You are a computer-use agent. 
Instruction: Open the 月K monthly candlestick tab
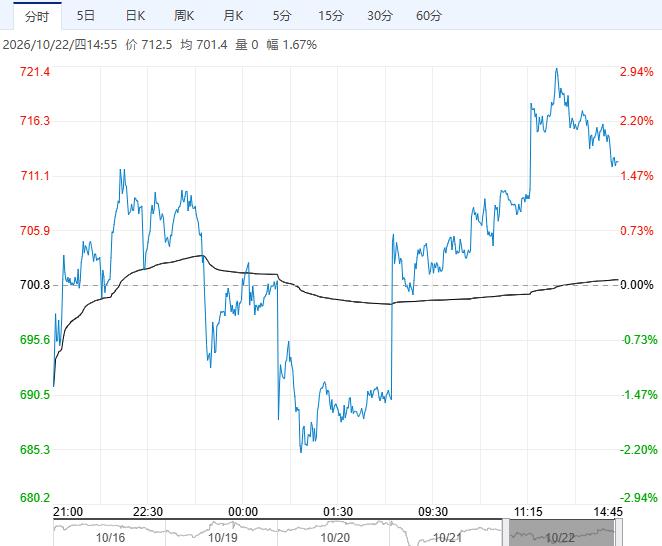(x=233, y=16)
